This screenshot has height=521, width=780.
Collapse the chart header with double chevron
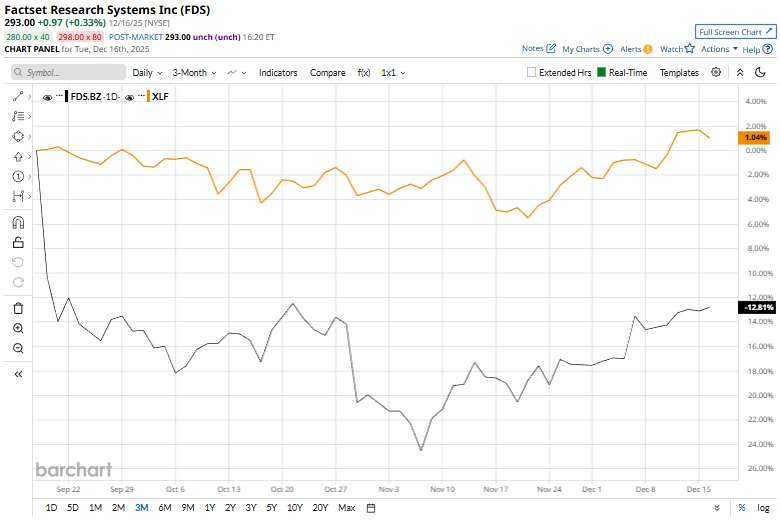[740, 73]
